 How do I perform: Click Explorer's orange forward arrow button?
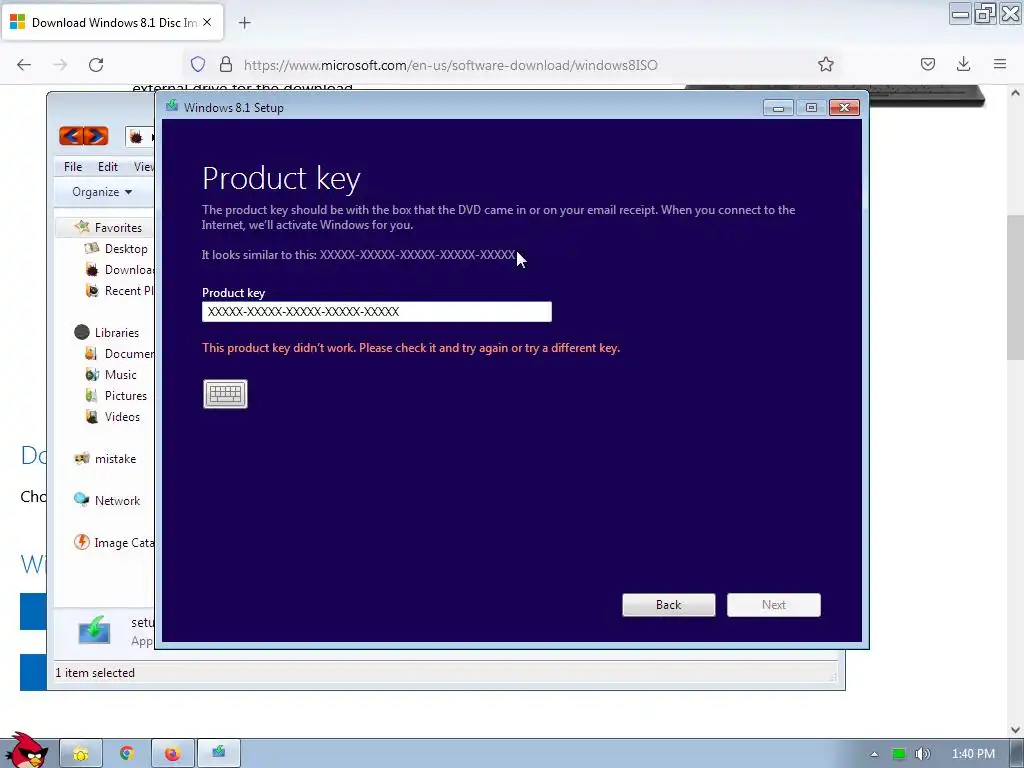[x=96, y=136]
